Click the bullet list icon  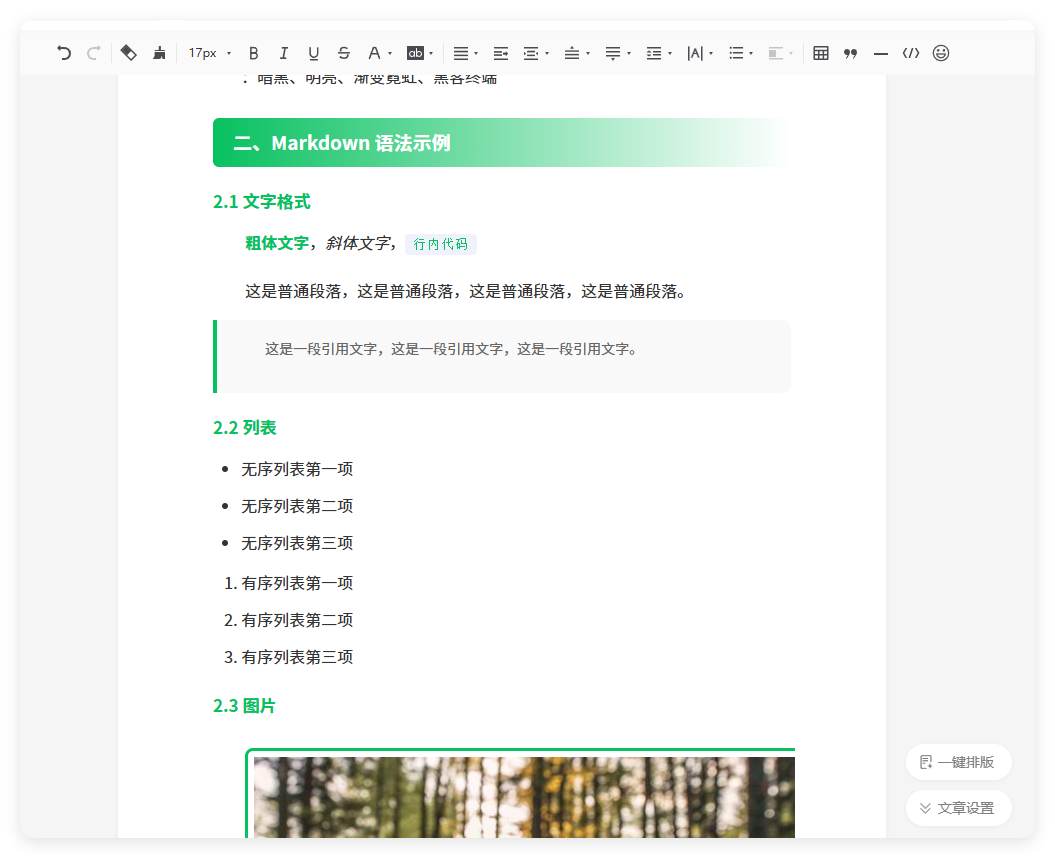736,53
